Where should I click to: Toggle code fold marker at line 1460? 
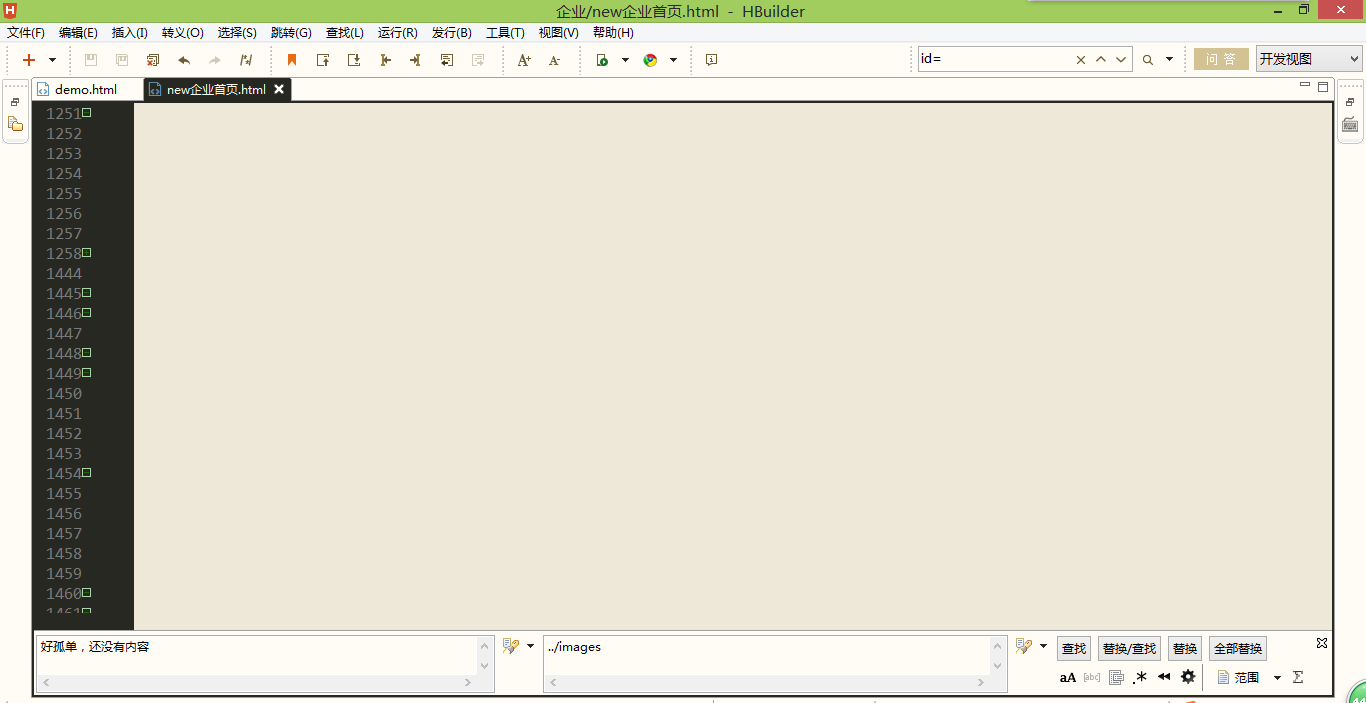click(87, 592)
